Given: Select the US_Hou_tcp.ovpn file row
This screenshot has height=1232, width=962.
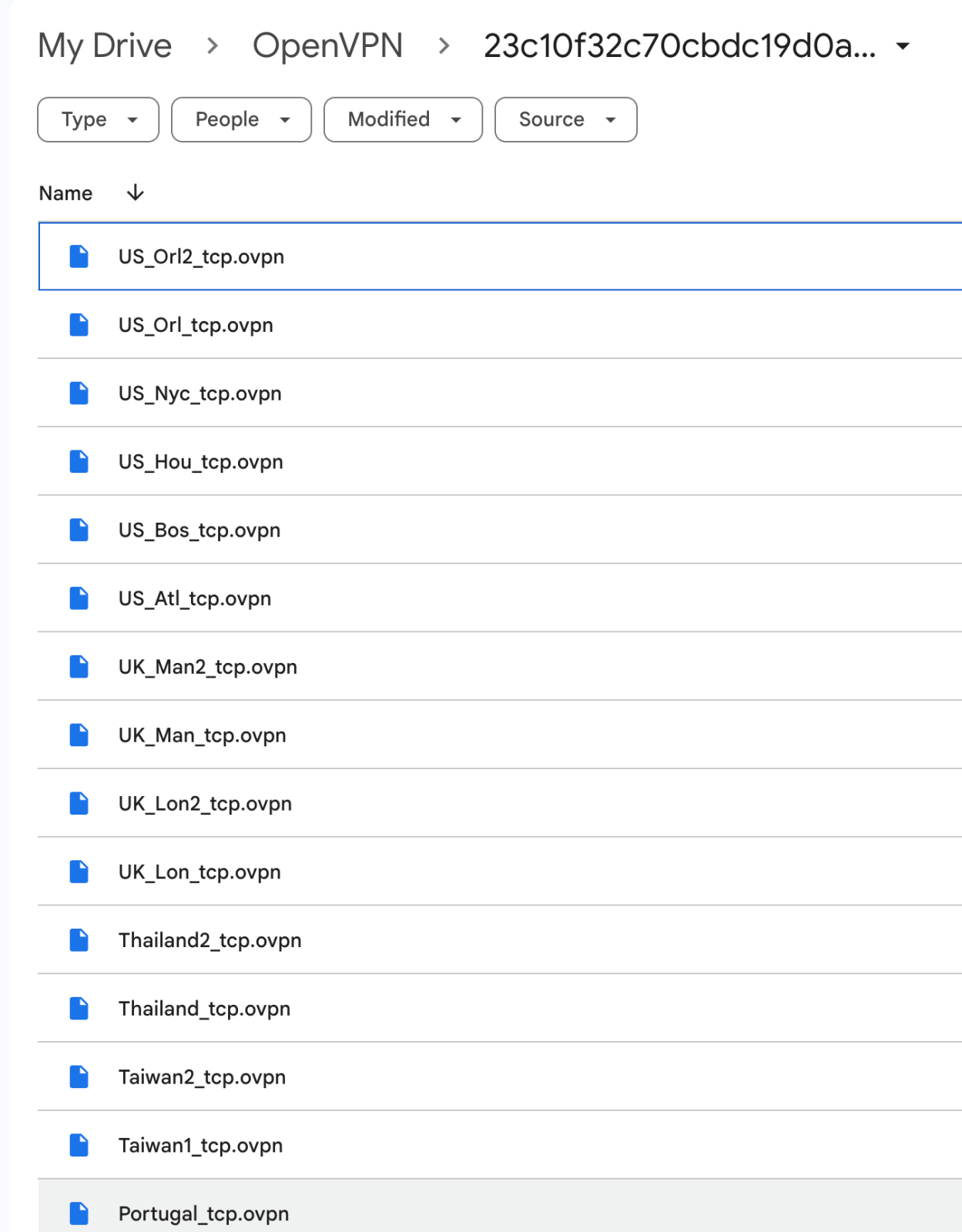Looking at the screenshot, I should pyautogui.click(x=500, y=462).
